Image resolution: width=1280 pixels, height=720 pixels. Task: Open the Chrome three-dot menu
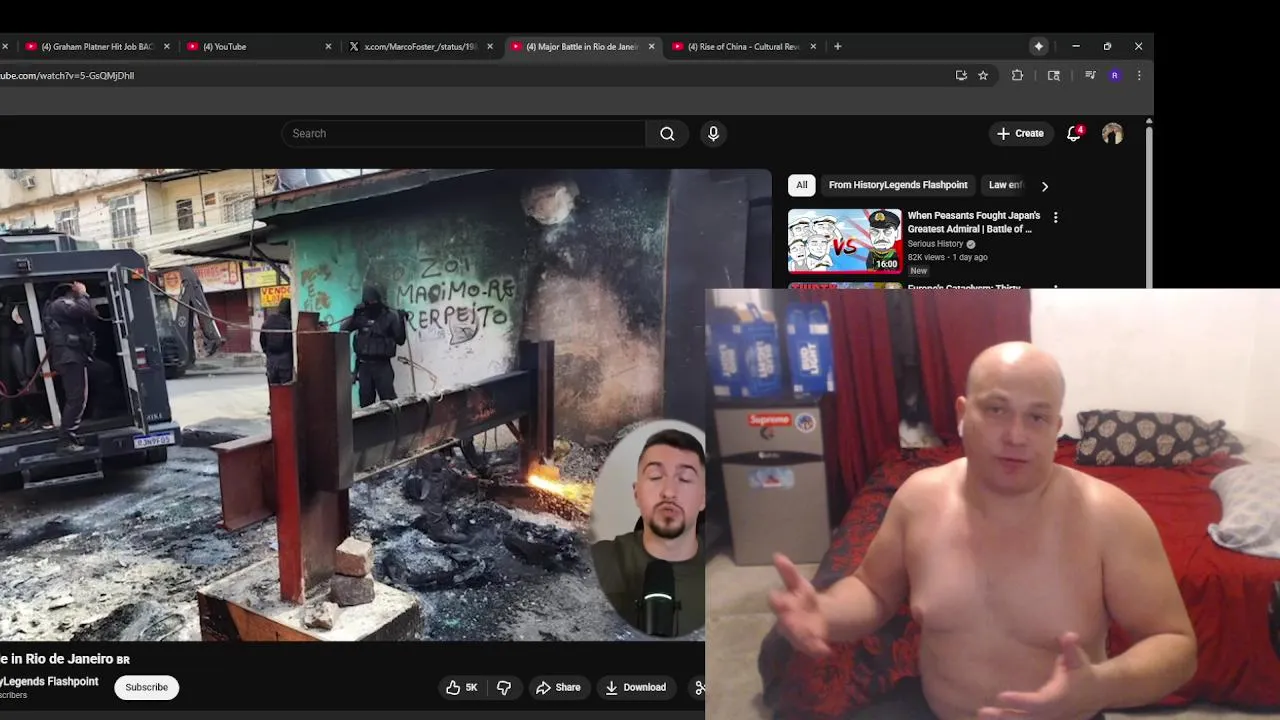tap(1139, 75)
